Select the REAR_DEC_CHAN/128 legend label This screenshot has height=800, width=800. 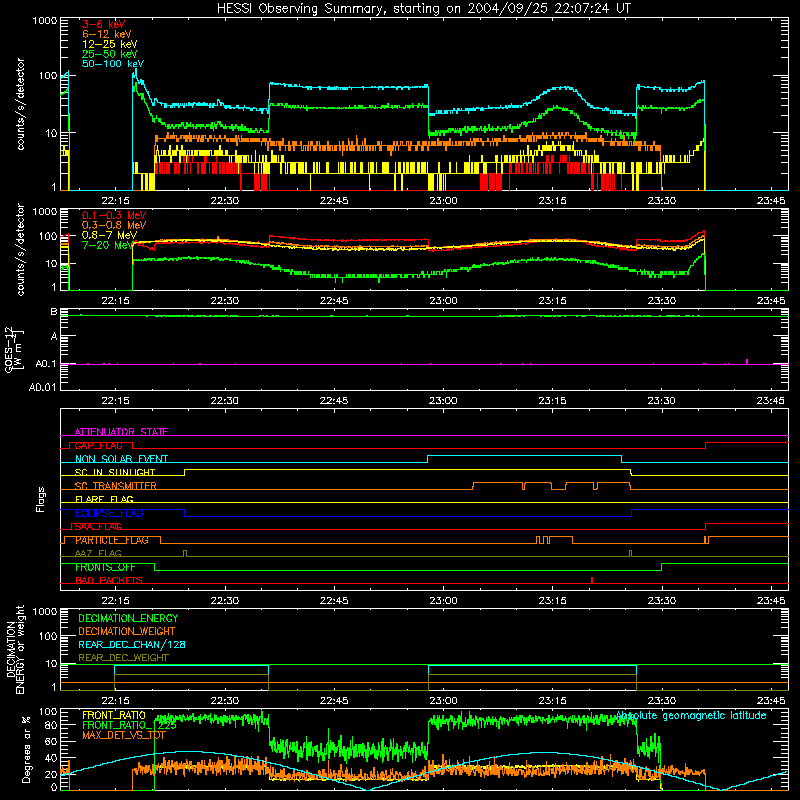132,644
